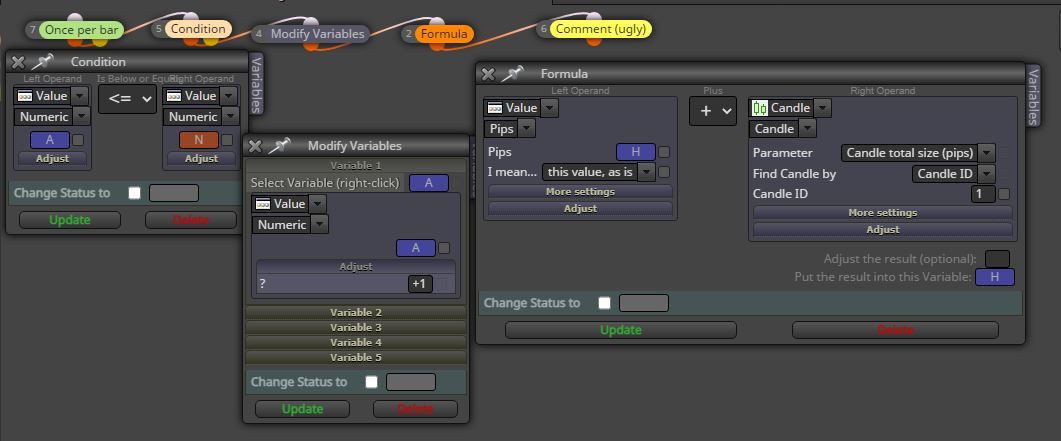The height and width of the screenshot is (441, 1061).
Task: Click the Value icon in Condition Right Operand
Action: click(x=174, y=96)
